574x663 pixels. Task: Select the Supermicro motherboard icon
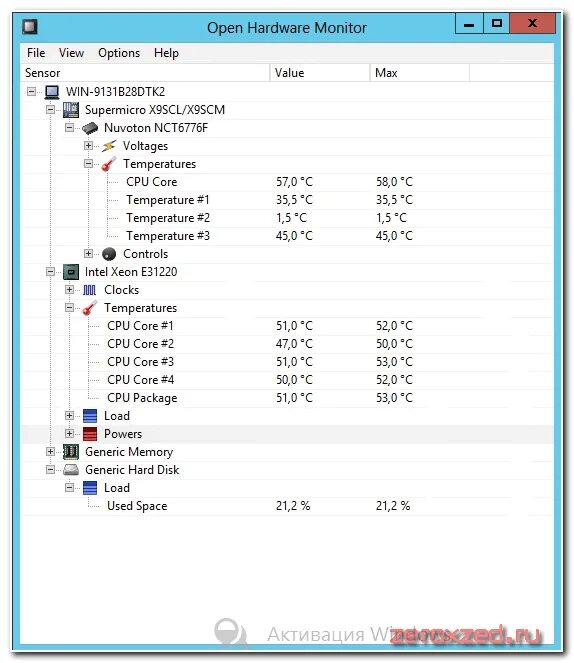click(x=71, y=110)
